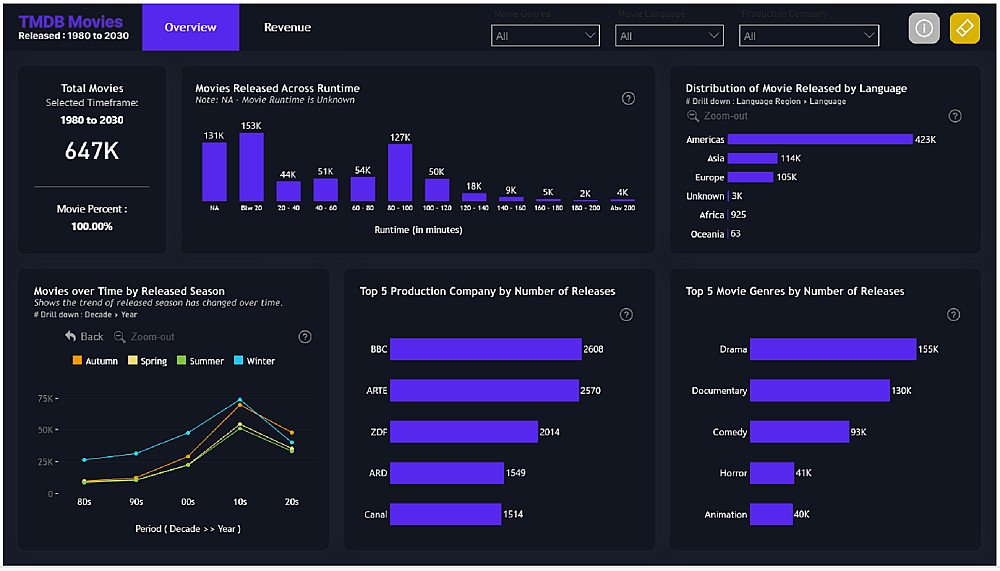
Task: Click the 00s label on time axis
Action: [188, 502]
